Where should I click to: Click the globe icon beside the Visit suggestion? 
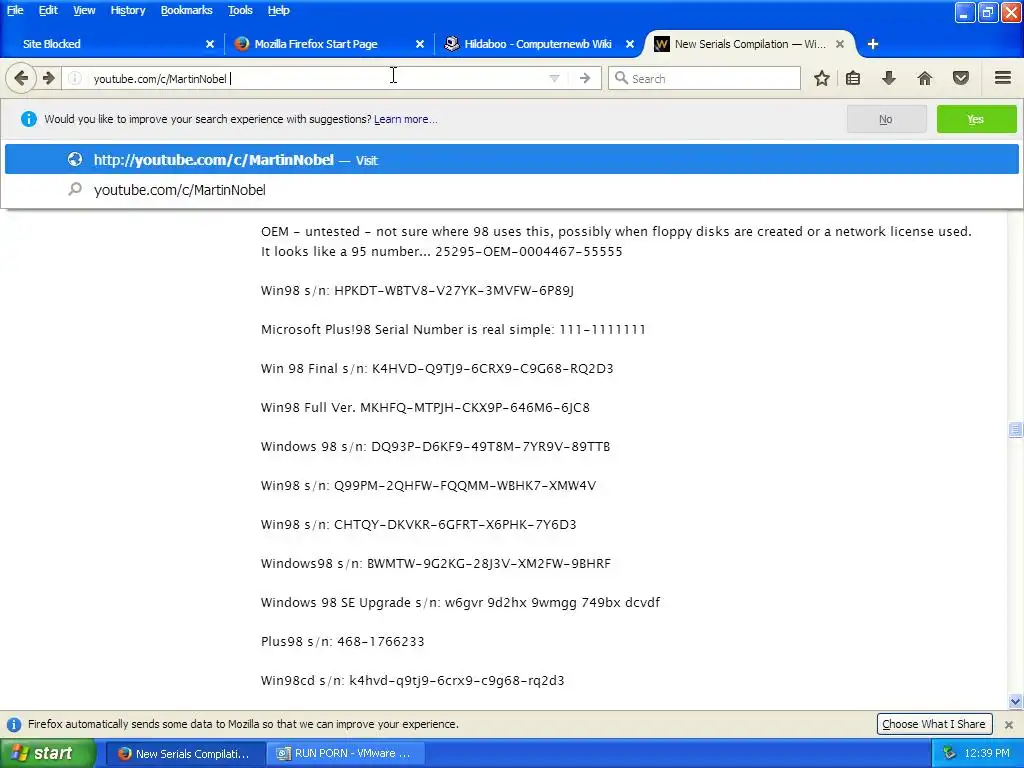(x=75, y=159)
